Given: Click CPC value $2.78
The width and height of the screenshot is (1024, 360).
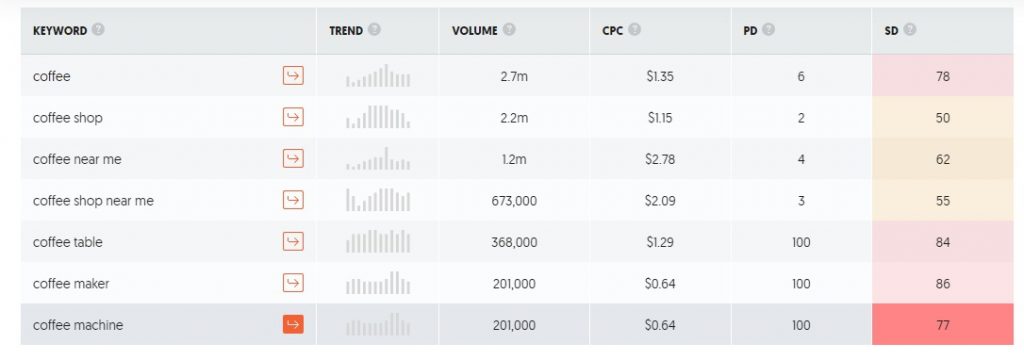Looking at the screenshot, I should (660, 159).
